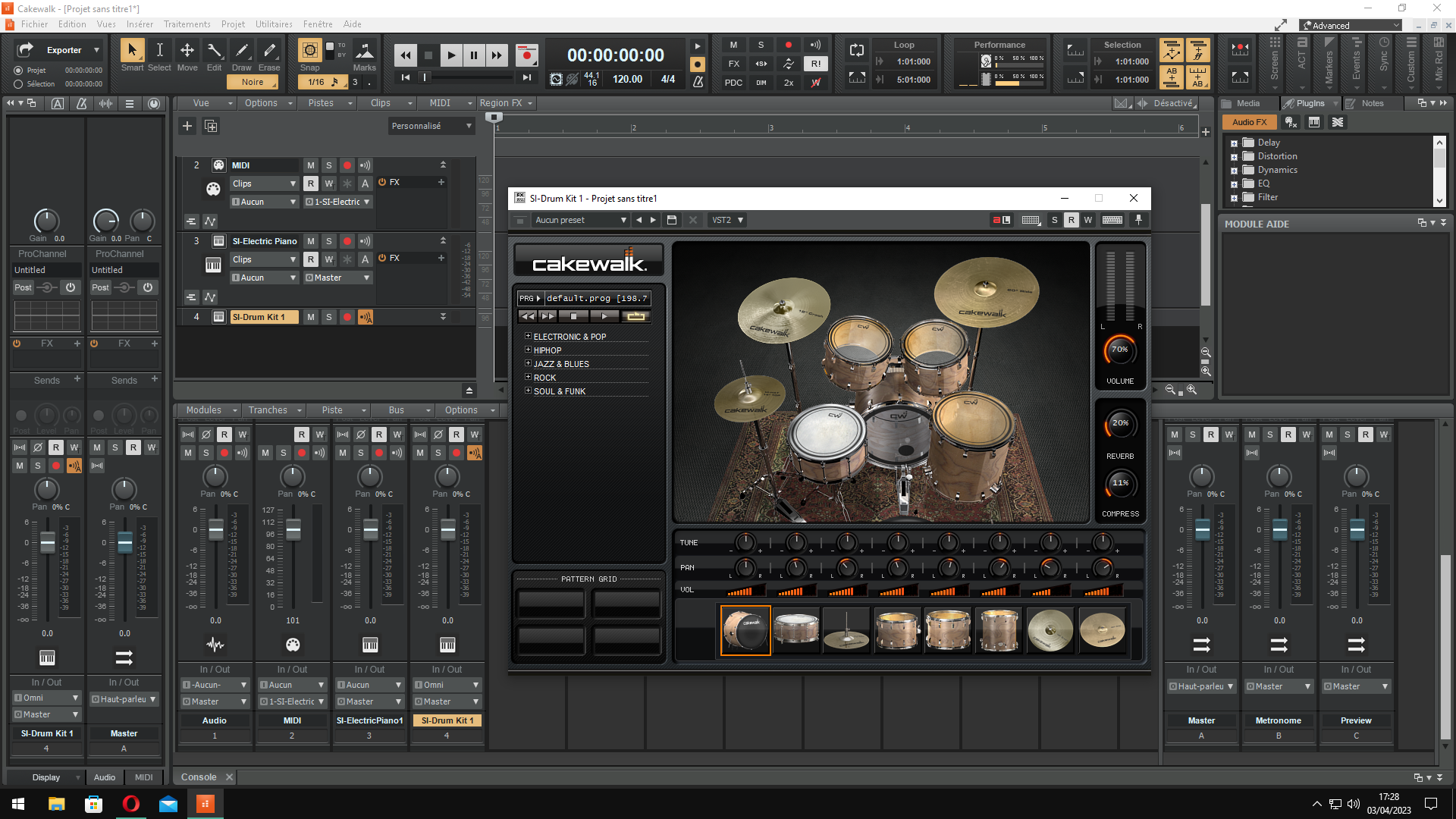
Task: Select the Erase tool
Action: point(269,51)
